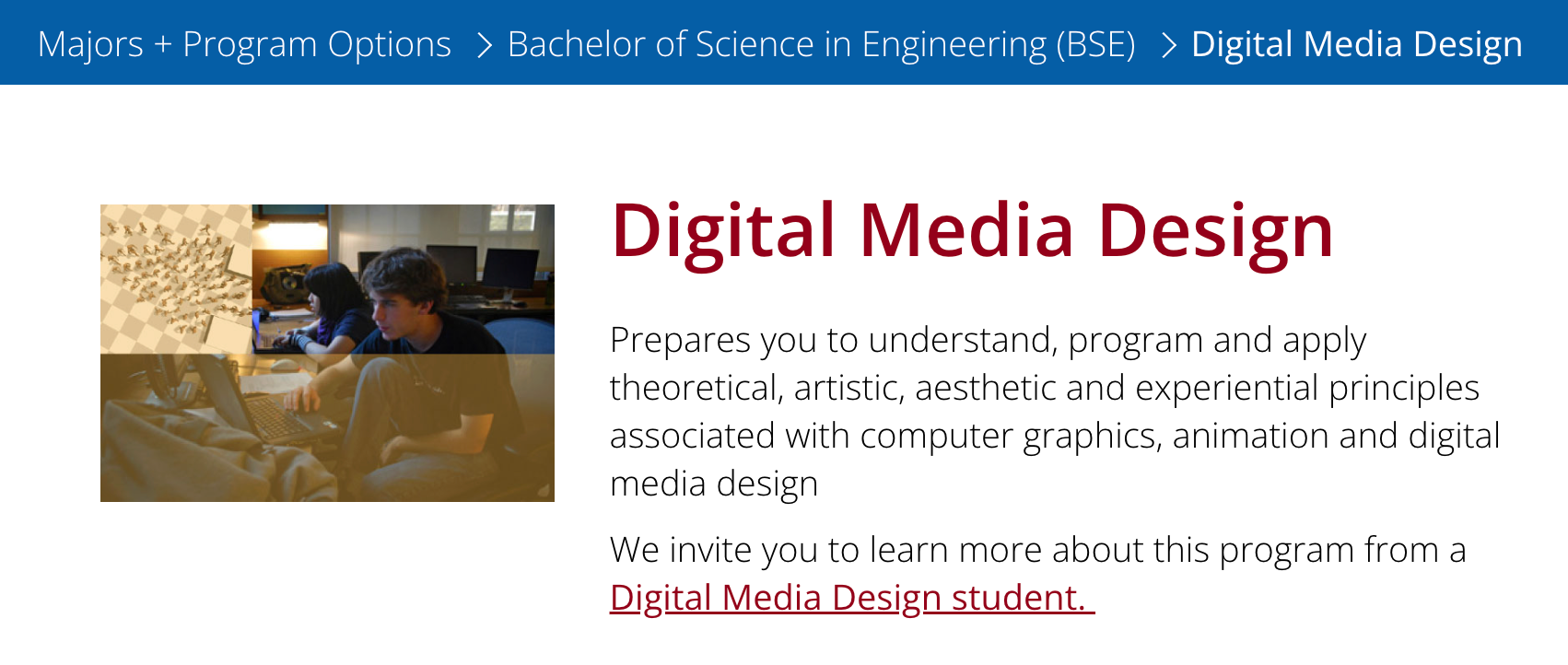Click the word "Engineering" in the breadcrumb

[x=954, y=44]
